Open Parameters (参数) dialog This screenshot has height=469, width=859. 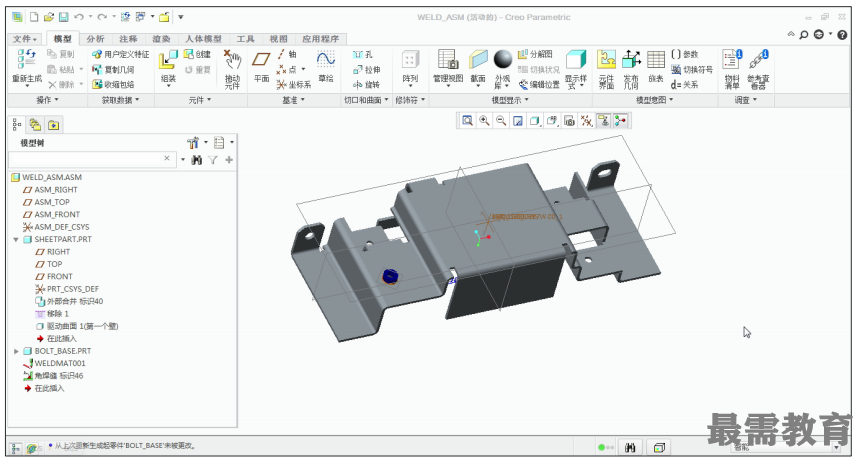(685, 54)
